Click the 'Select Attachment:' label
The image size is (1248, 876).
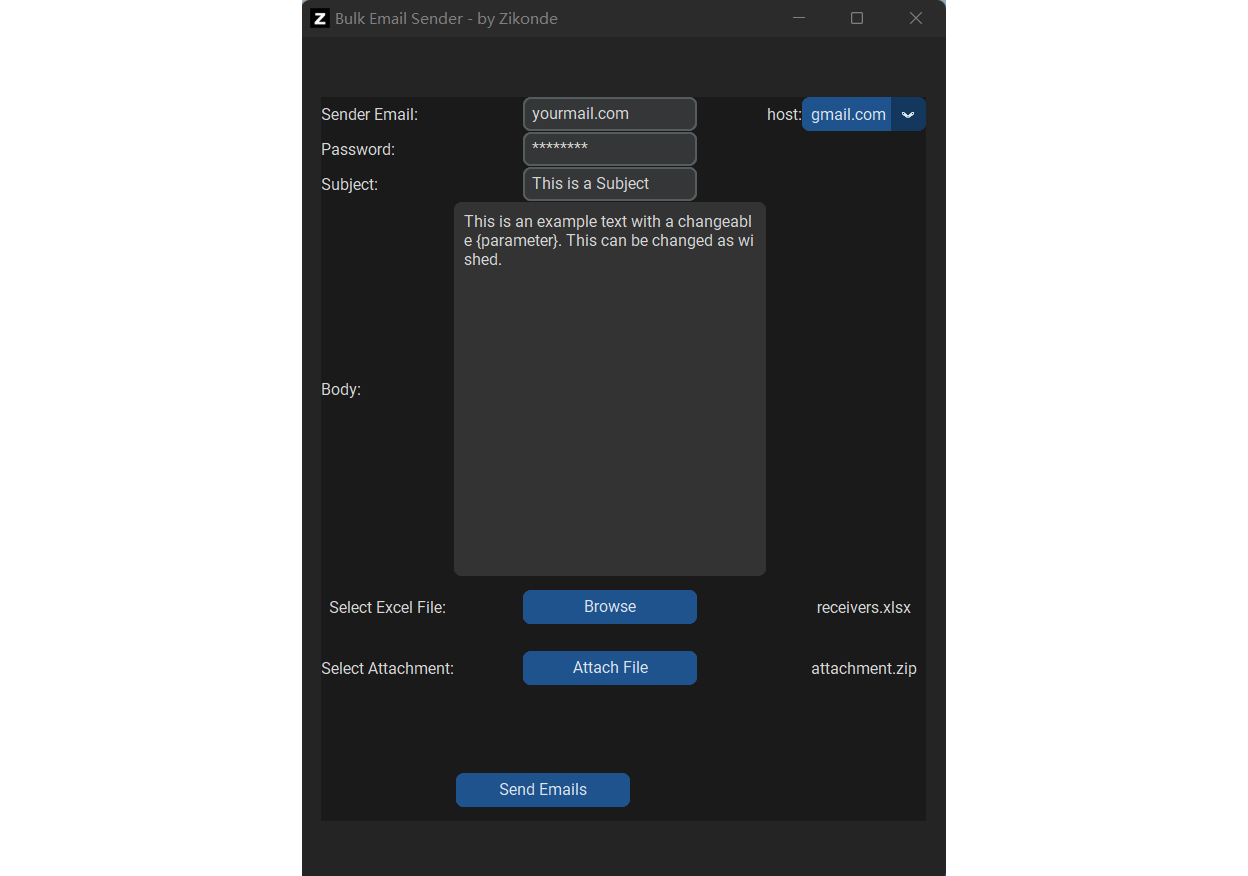click(387, 668)
